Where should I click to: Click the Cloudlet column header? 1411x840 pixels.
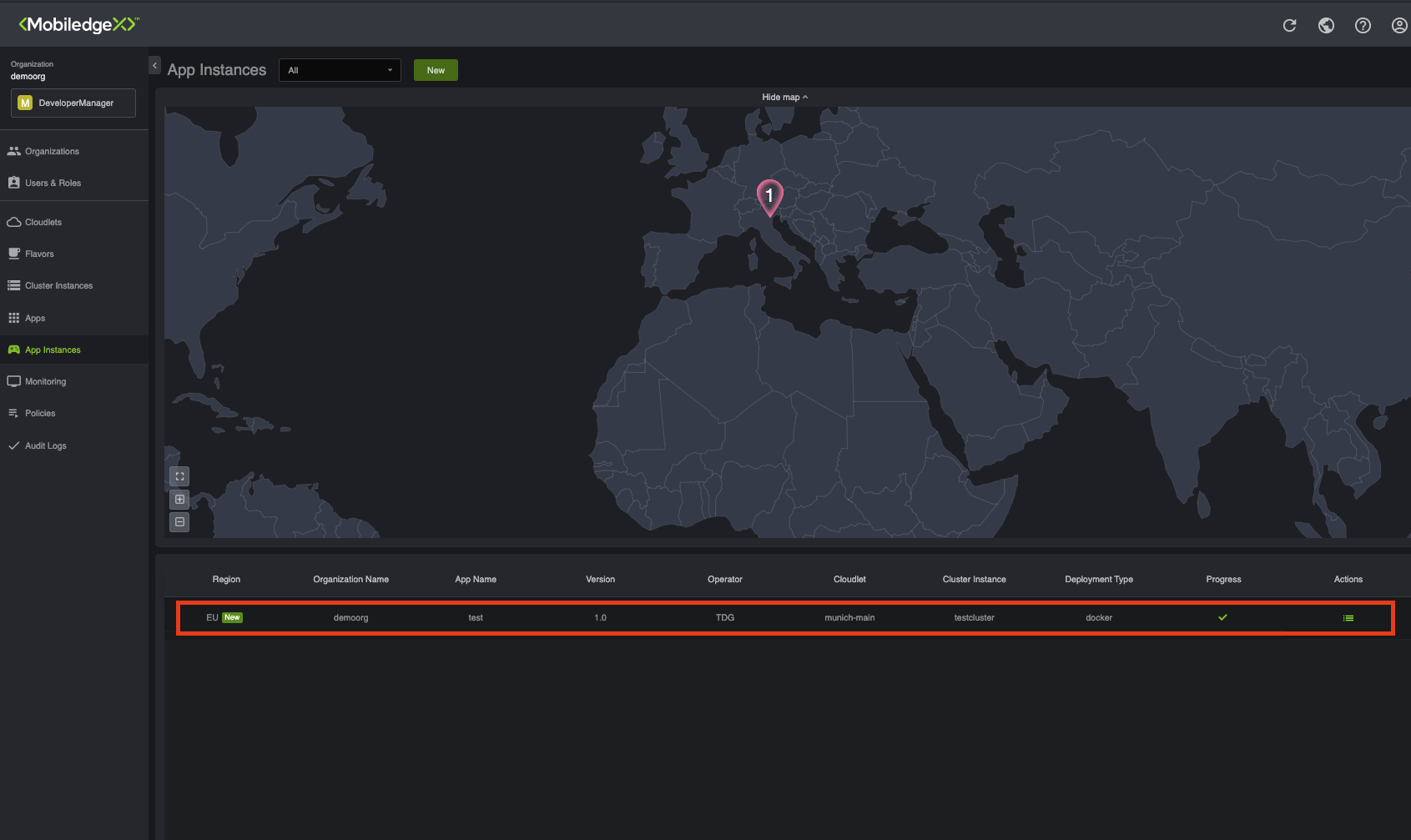[x=849, y=579]
